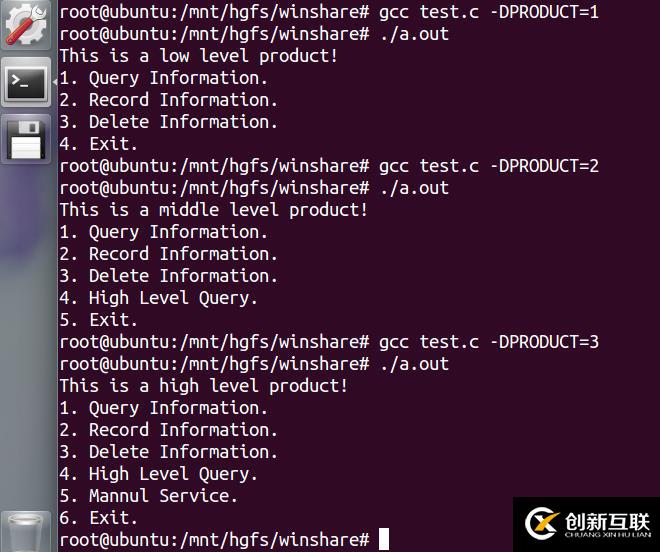The width and height of the screenshot is (660, 552).
Task: Click the first "1. Query Information." line
Action: (x=163, y=78)
